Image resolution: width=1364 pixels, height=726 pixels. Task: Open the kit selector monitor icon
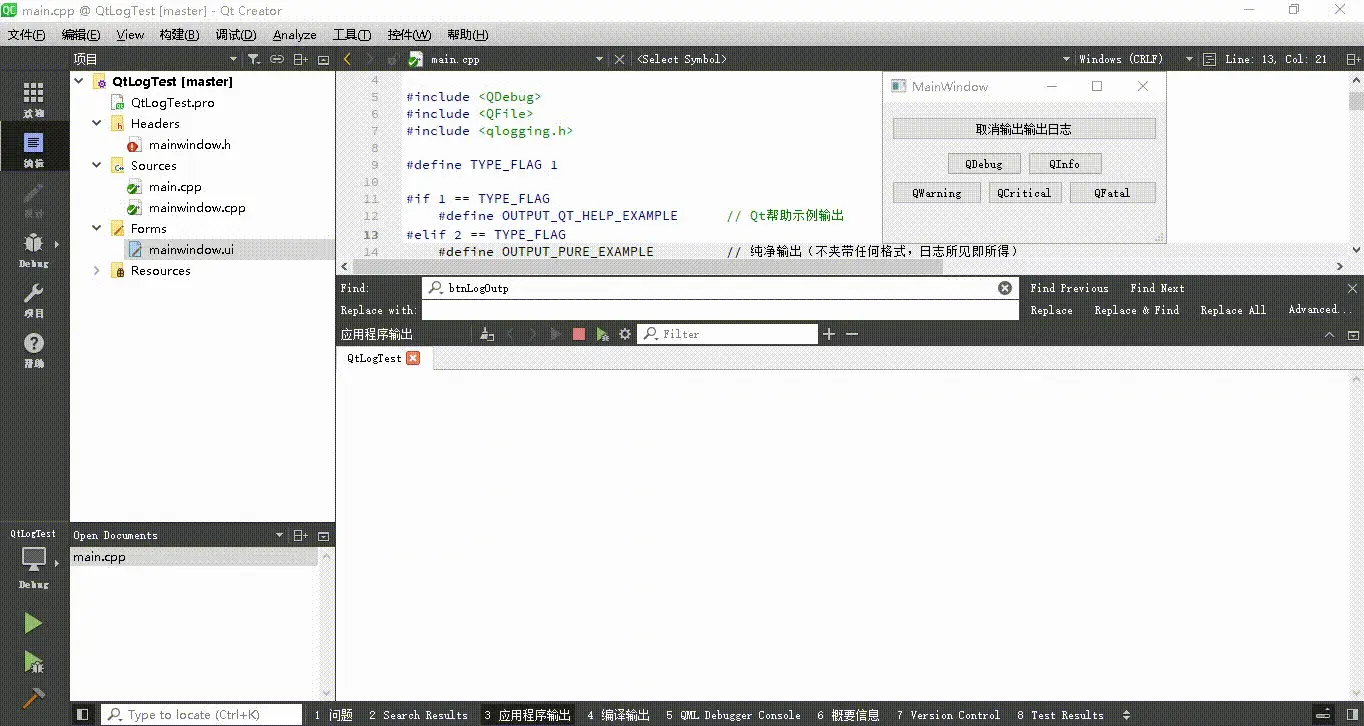[x=34, y=559]
